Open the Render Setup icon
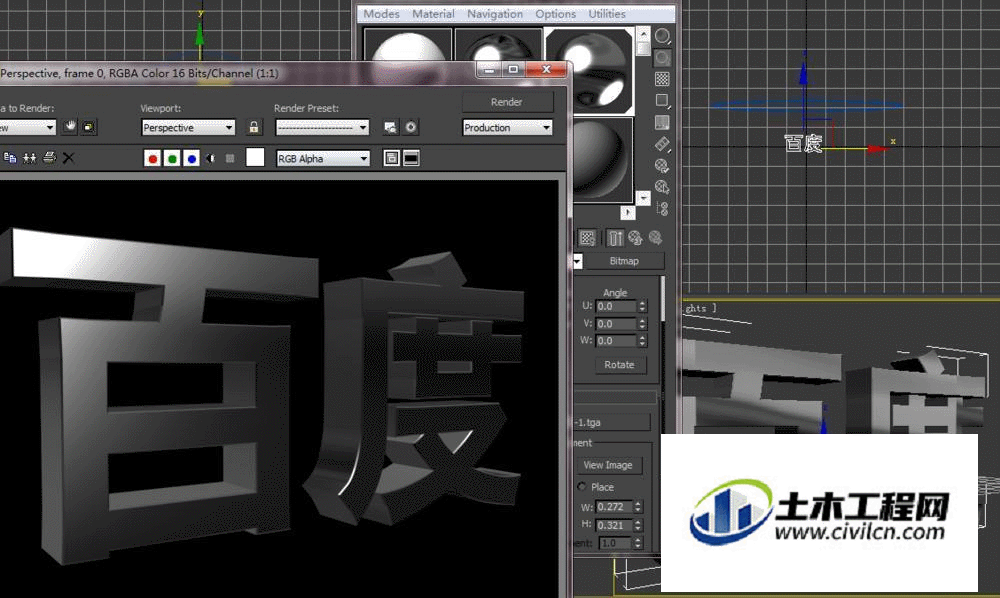This screenshot has width=1000, height=598. pos(390,128)
